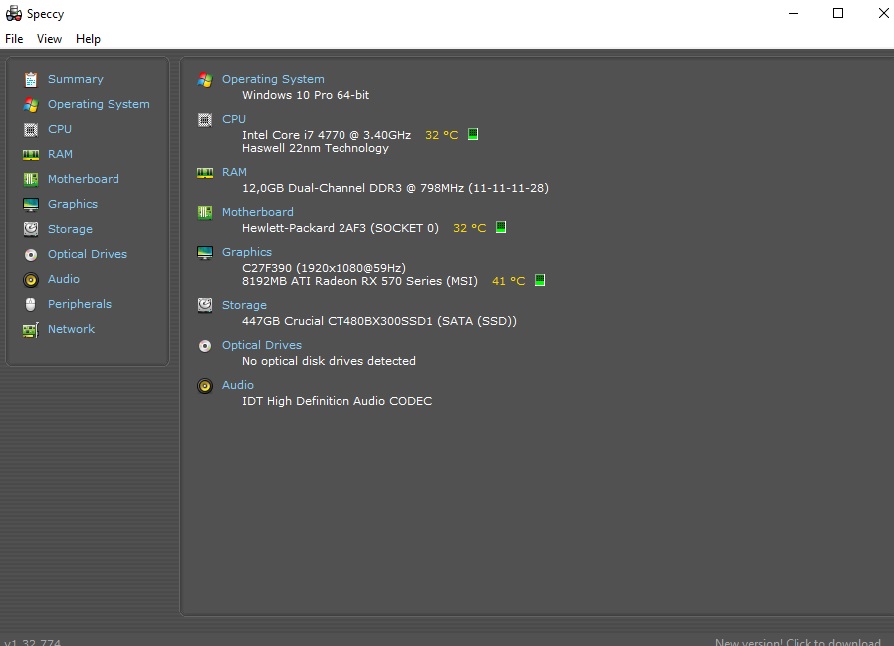
Task: Click the Network card icon in sidebar
Action: point(31,330)
